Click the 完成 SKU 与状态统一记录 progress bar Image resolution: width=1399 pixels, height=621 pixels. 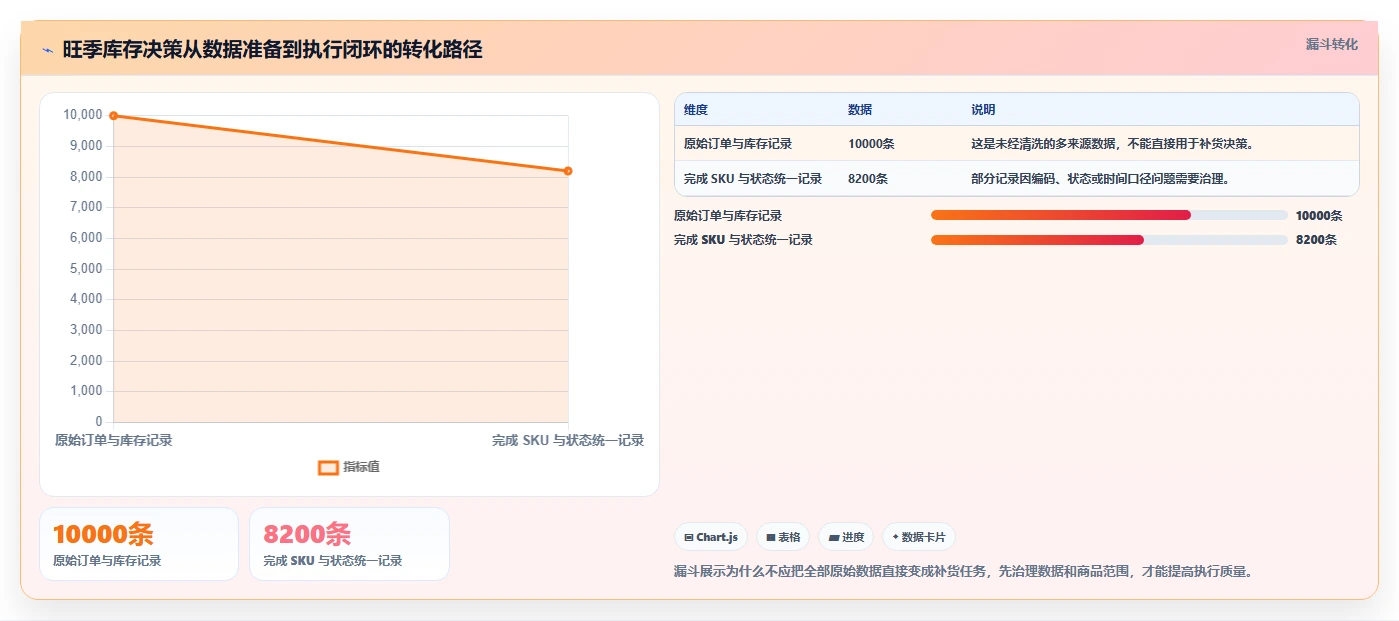click(1109, 240)
